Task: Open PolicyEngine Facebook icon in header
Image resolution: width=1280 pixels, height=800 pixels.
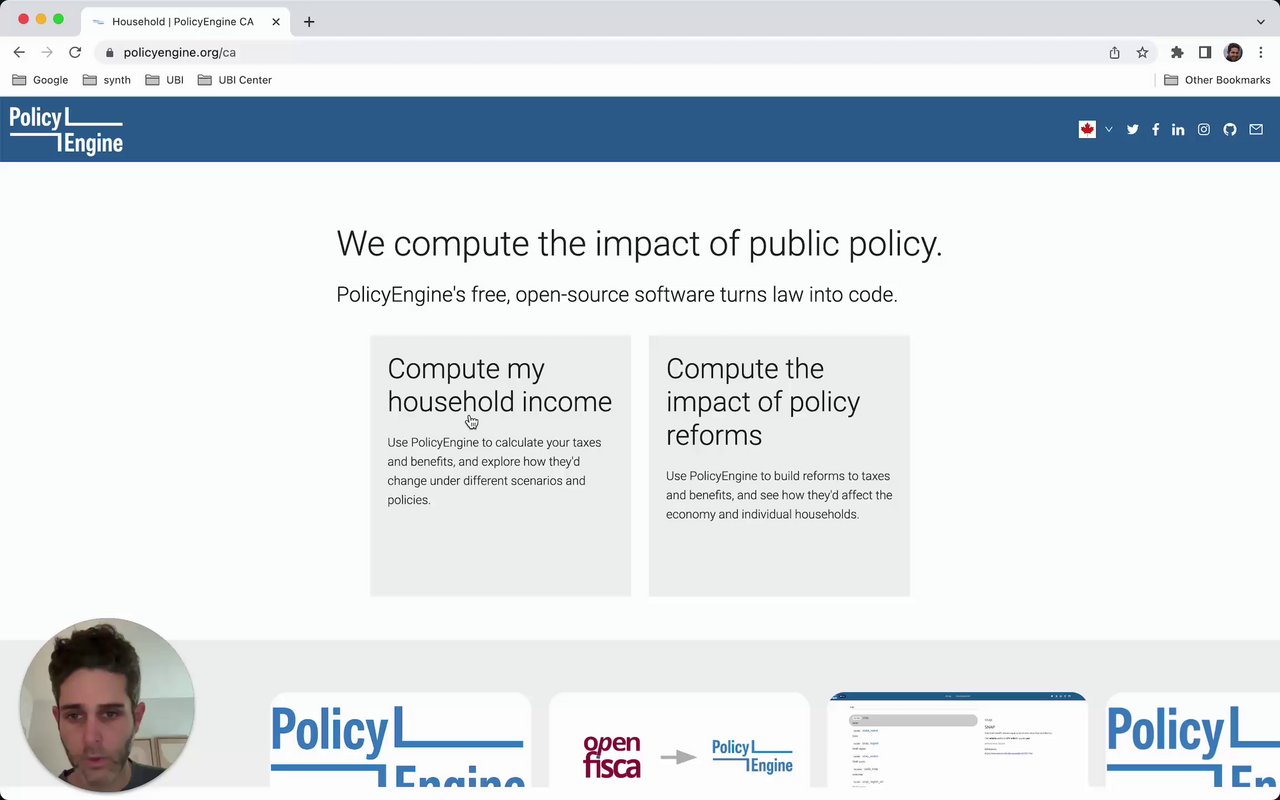Action: [1155, 129]
